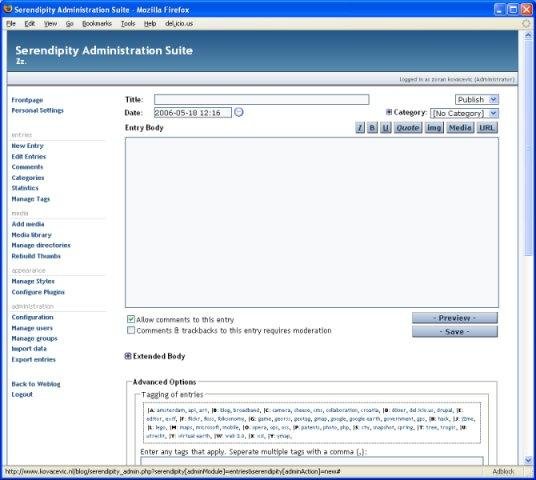Open the No Category dropdown
The height and width of the screenshot is (480, 536).
[464, 113]
